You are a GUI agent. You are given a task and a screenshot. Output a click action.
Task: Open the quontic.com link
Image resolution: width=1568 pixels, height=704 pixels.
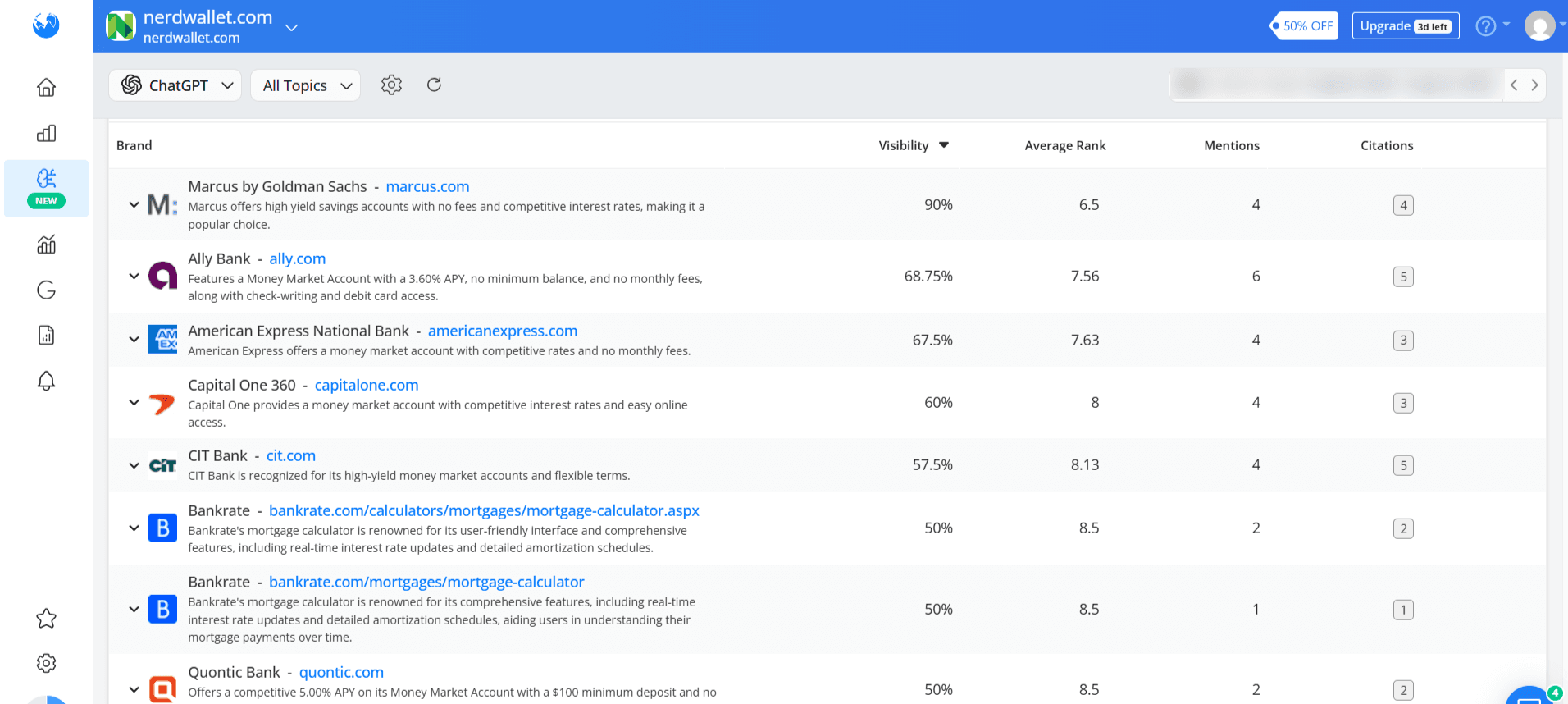[x=341, y=672]
